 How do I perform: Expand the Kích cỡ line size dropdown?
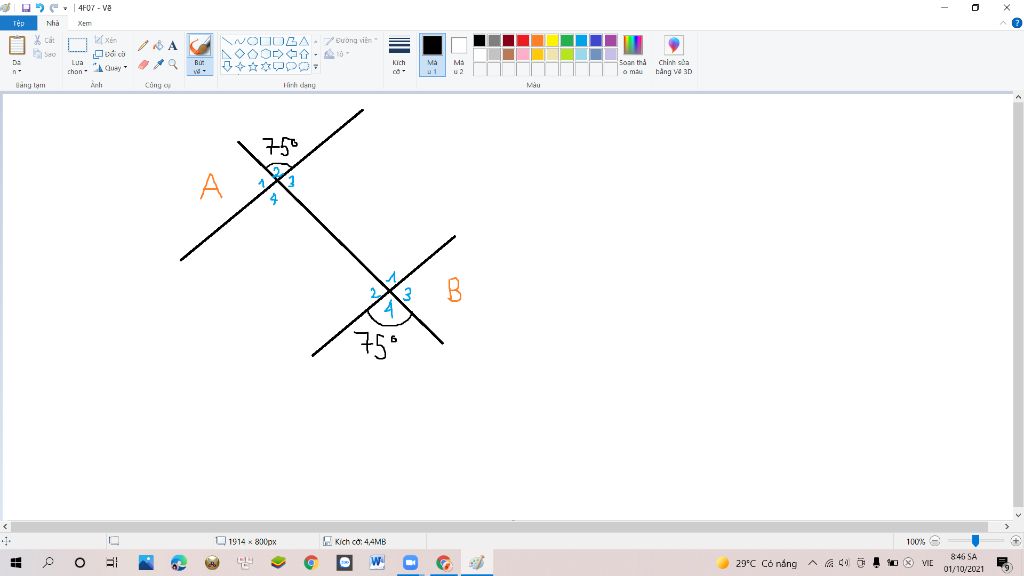point(399,55)
